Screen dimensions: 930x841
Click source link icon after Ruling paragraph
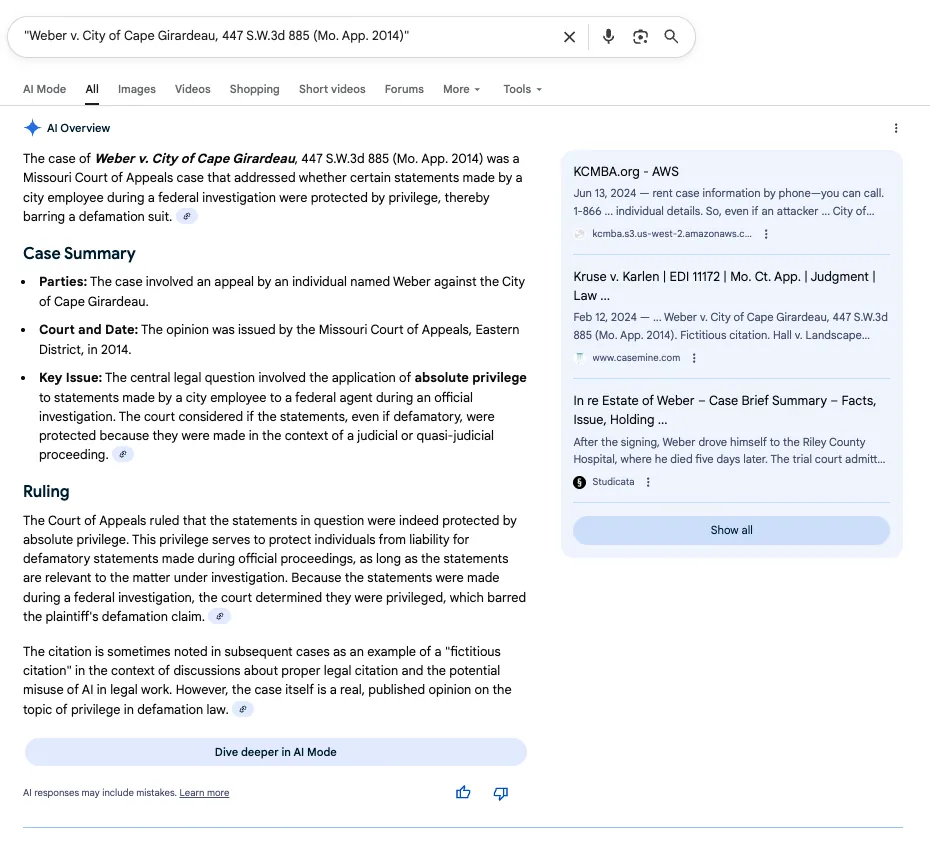pos(220,617)
